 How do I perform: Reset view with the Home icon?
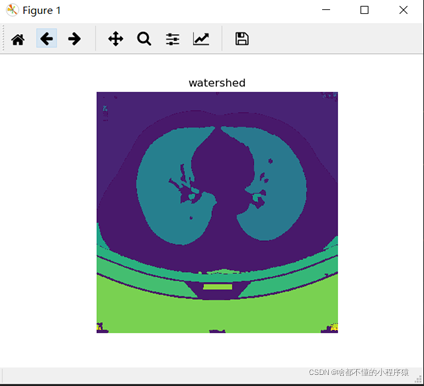click(x=18, y=39)
